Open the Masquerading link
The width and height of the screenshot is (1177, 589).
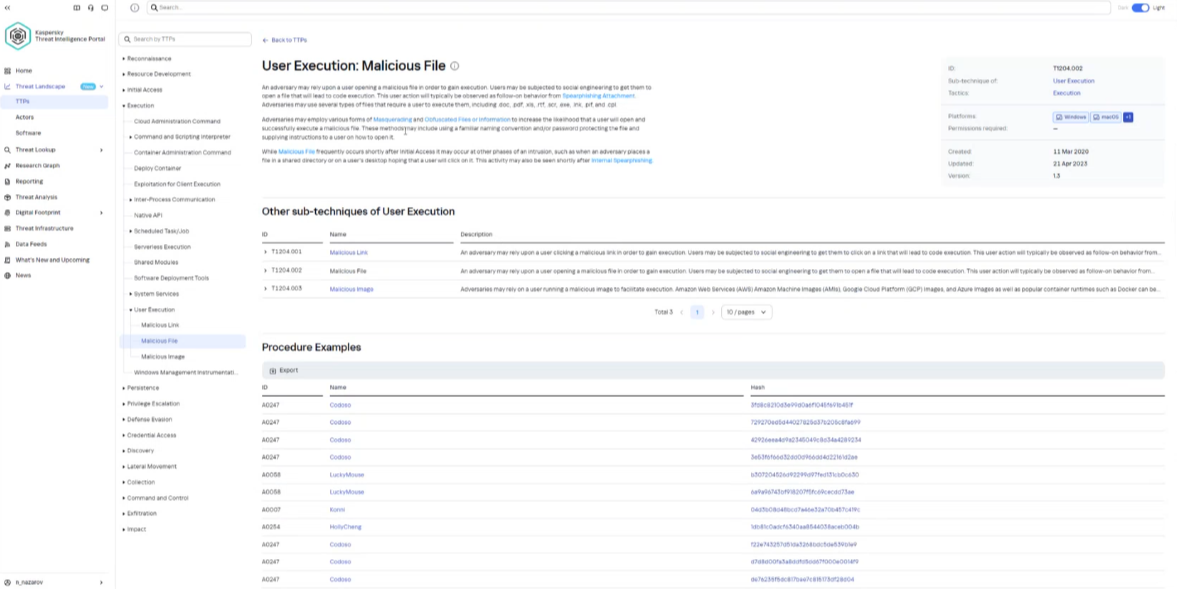393,120
